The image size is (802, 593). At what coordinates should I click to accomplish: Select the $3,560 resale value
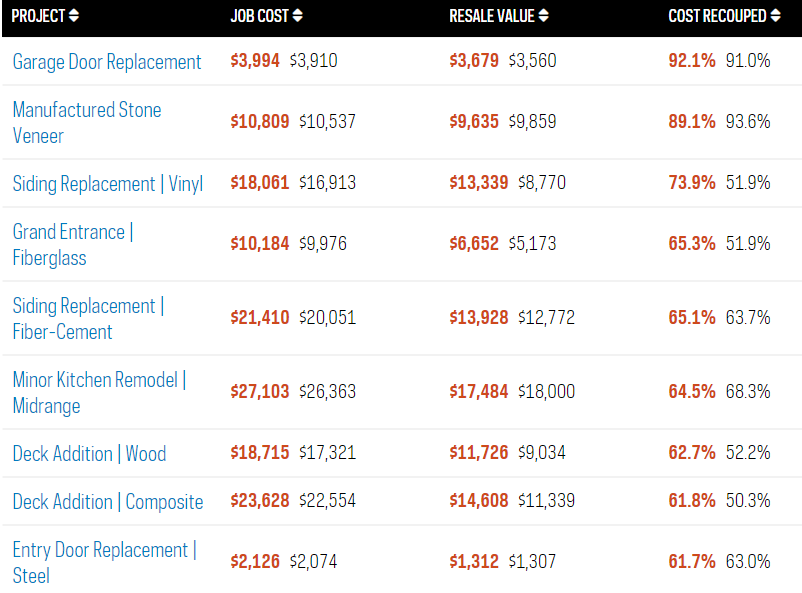(532, 61)
